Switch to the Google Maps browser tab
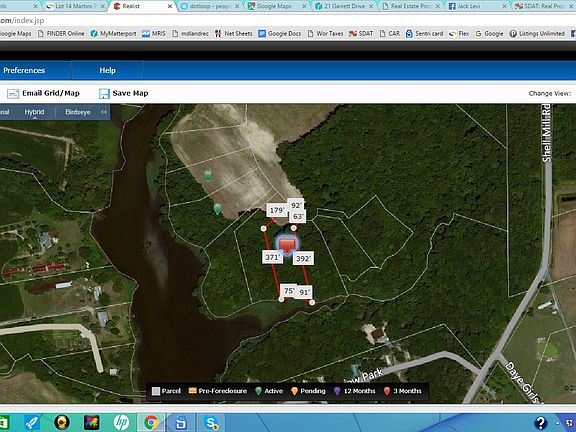 [x=276, y=6]
